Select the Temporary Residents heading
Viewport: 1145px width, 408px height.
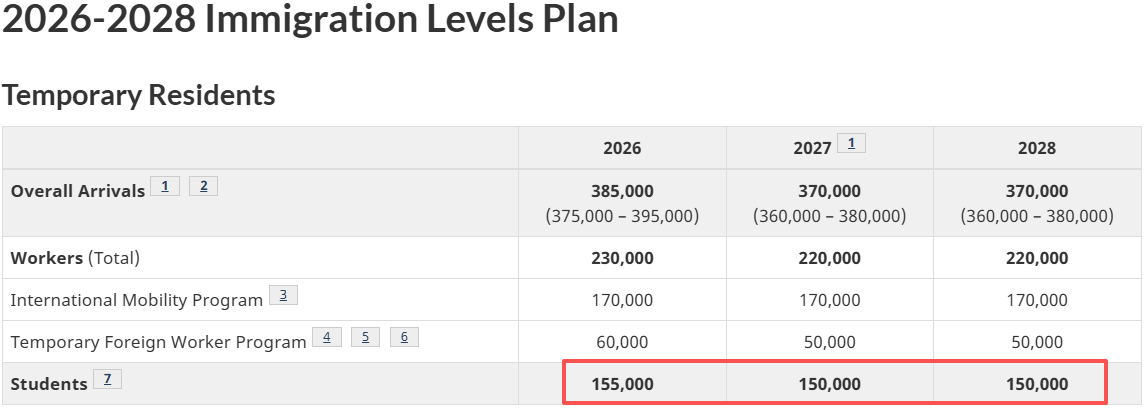(x=139, y=95)
